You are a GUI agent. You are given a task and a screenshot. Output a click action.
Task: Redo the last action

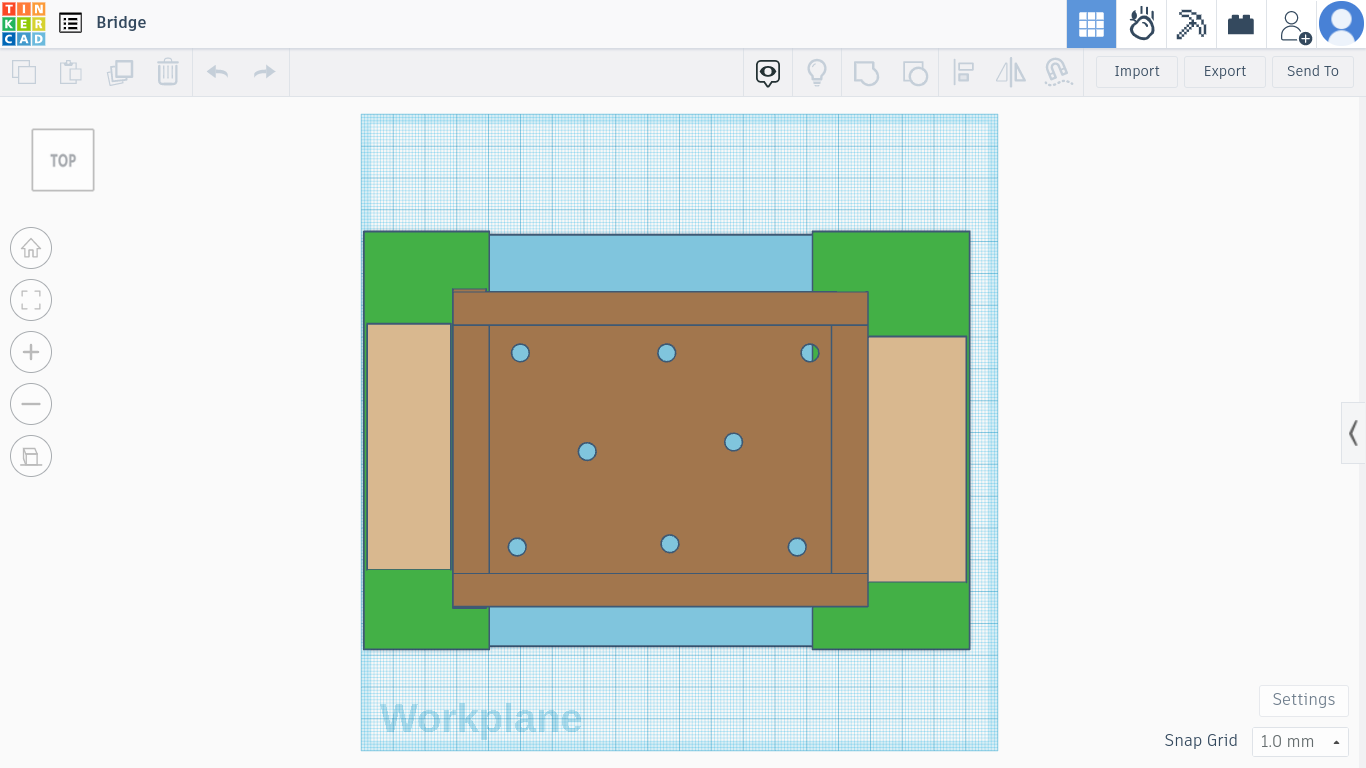pos(263,72)
